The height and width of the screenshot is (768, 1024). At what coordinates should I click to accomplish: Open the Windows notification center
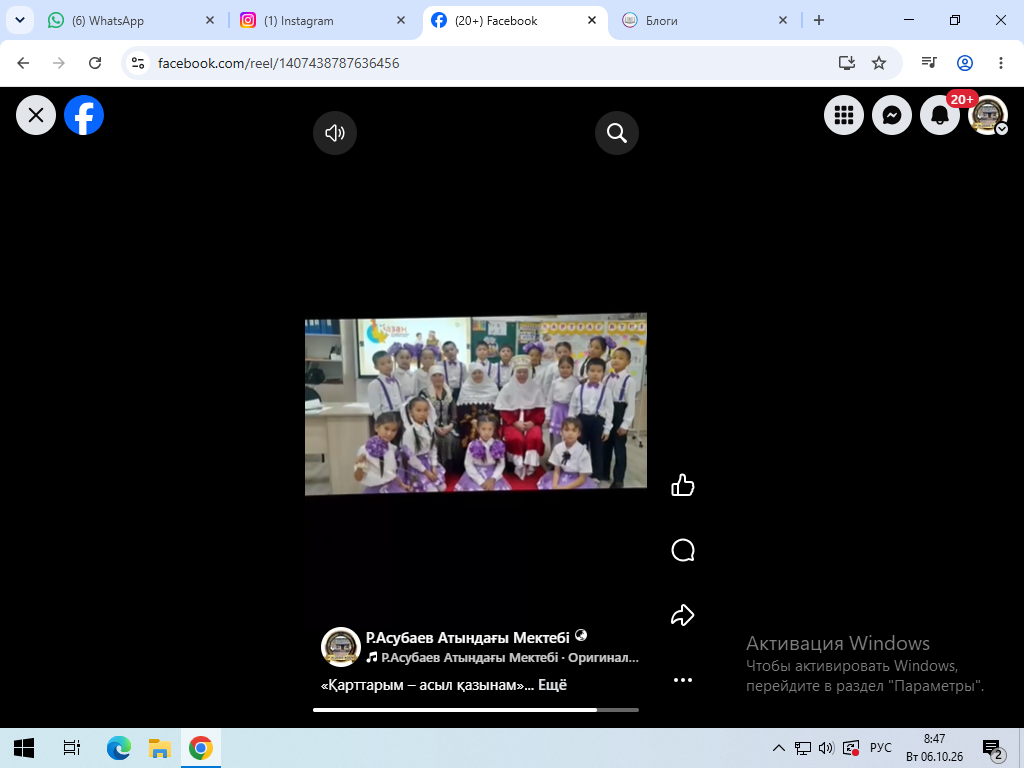(993, 748)
